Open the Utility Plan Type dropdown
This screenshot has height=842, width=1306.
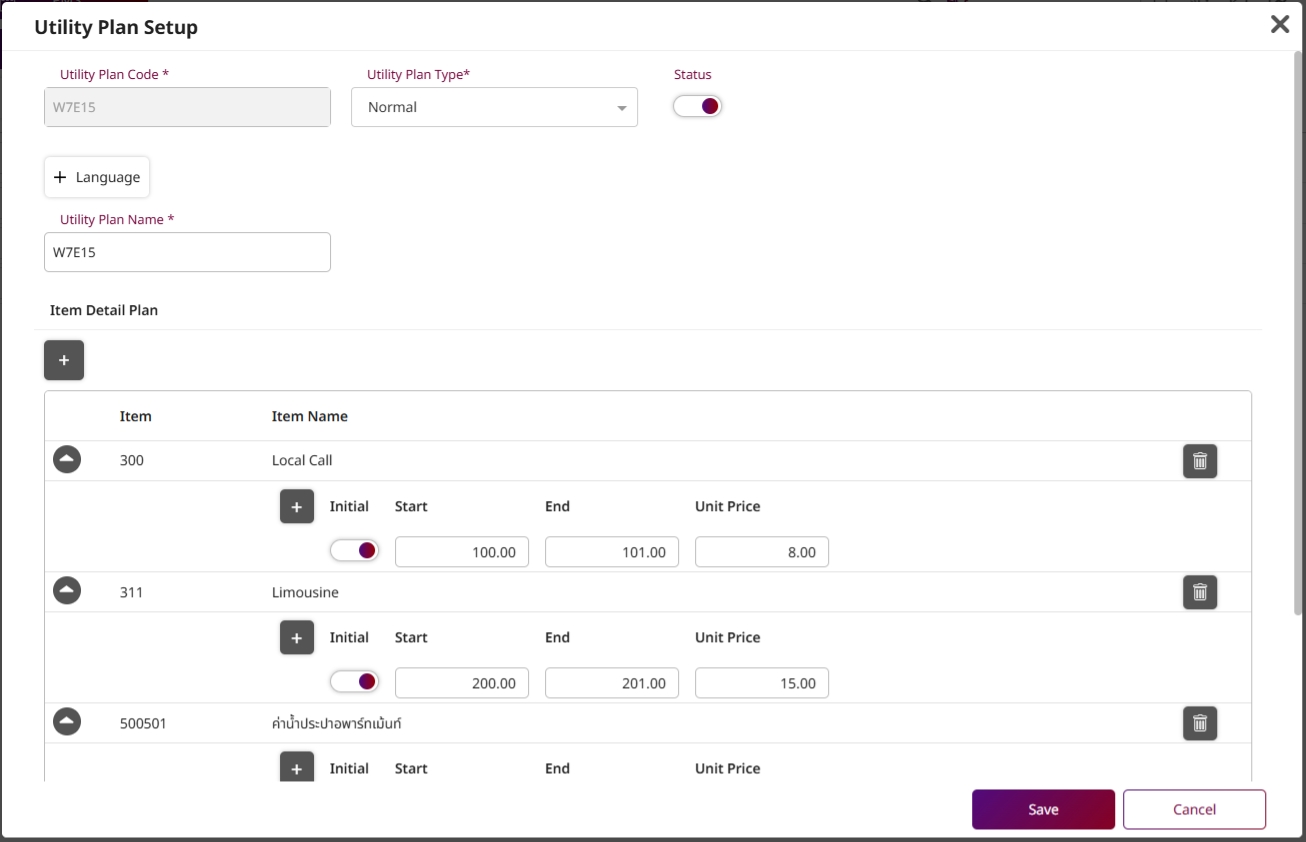tap(494, 107)
